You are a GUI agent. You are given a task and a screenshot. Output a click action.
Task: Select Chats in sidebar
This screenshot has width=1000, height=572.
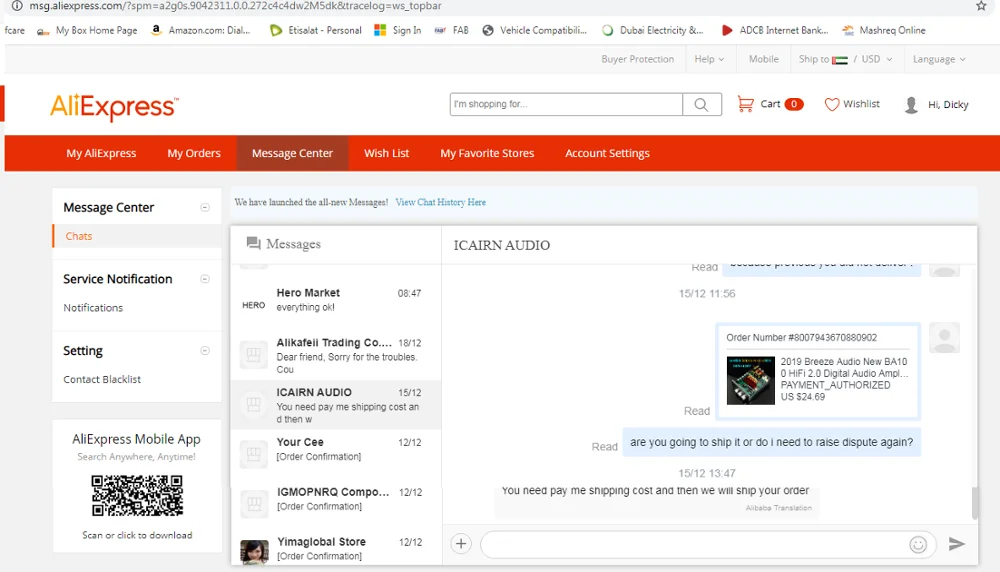tap(79, 236)
